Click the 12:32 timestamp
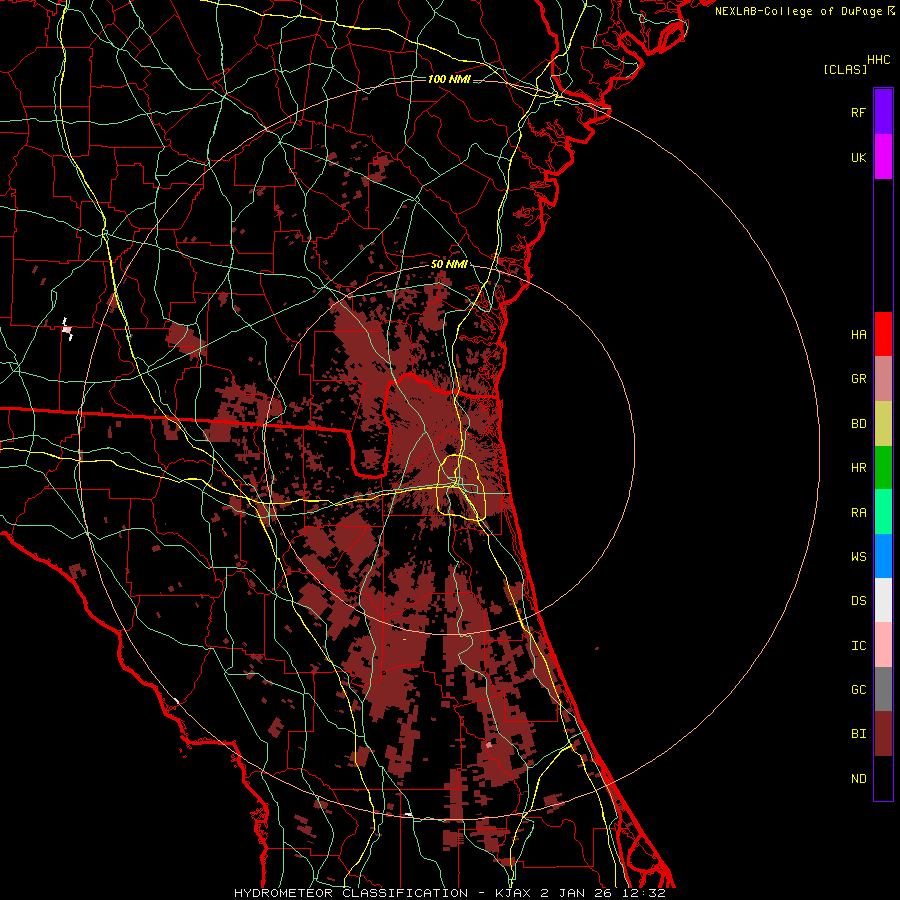The height and width of the screenshot is (900, 900). coord(644,893)
